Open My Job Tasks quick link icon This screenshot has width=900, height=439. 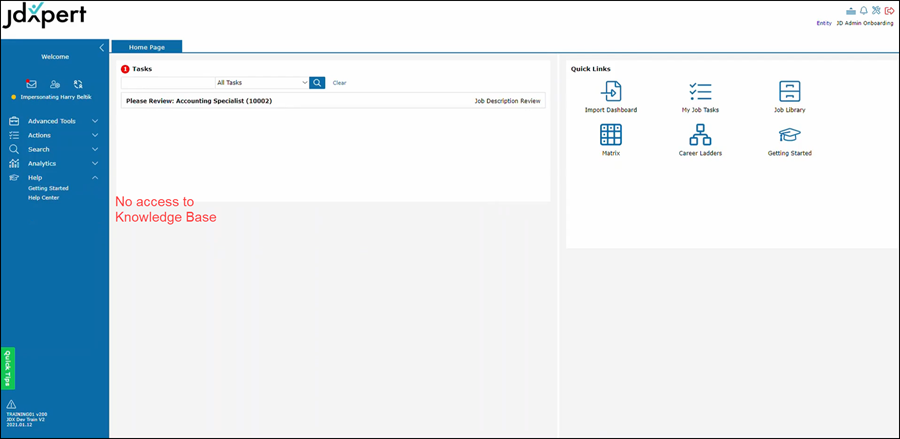(x=700, y=92)
